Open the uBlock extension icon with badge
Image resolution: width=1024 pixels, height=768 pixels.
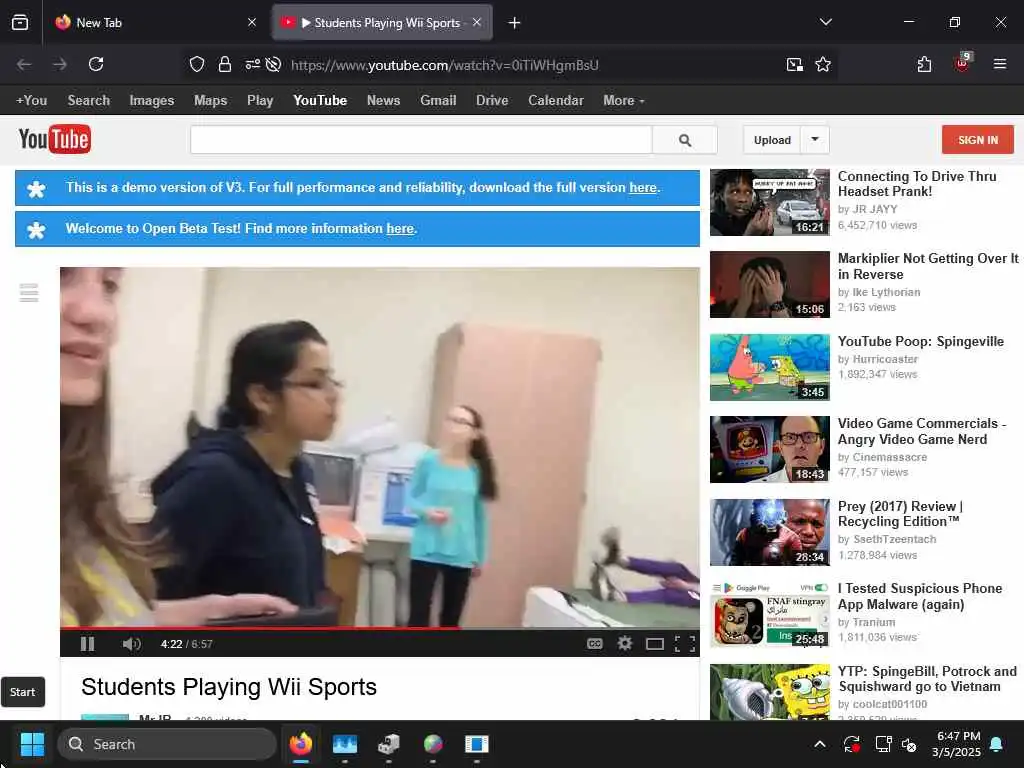[963, 63]
